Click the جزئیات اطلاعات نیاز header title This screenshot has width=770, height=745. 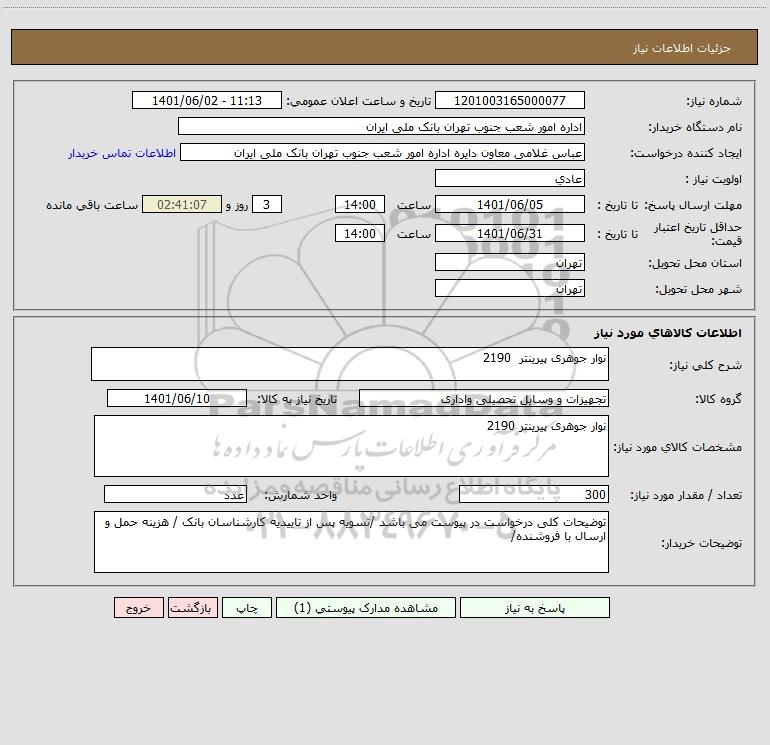[682, 48]
